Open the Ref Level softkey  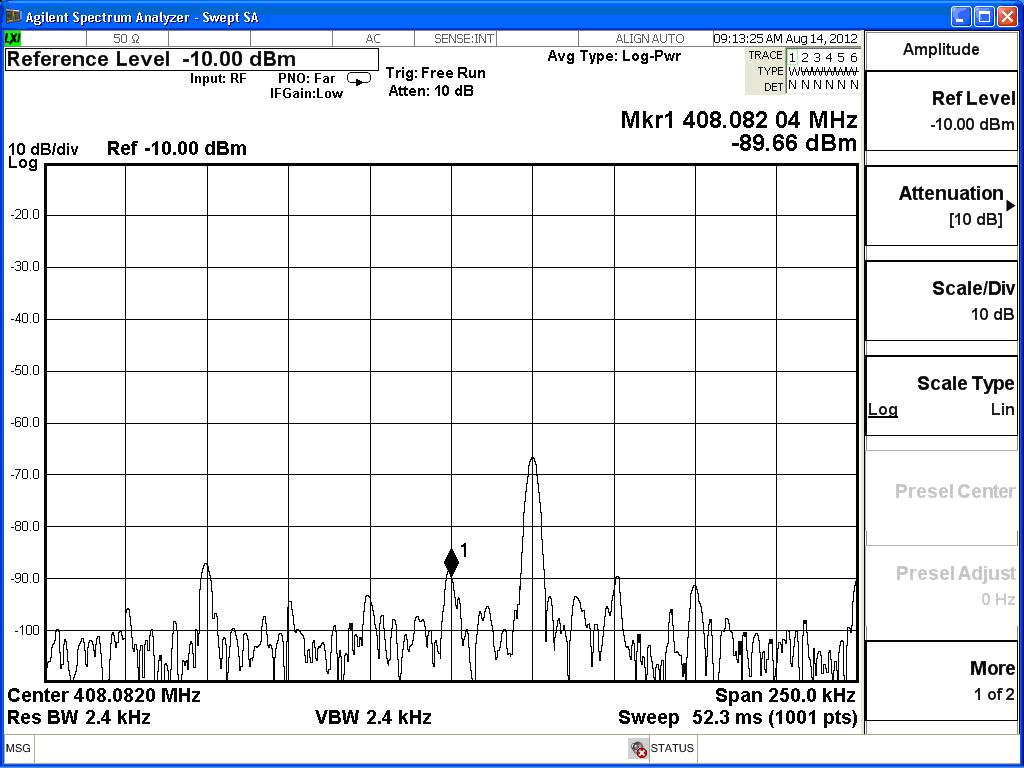point(941,111)
